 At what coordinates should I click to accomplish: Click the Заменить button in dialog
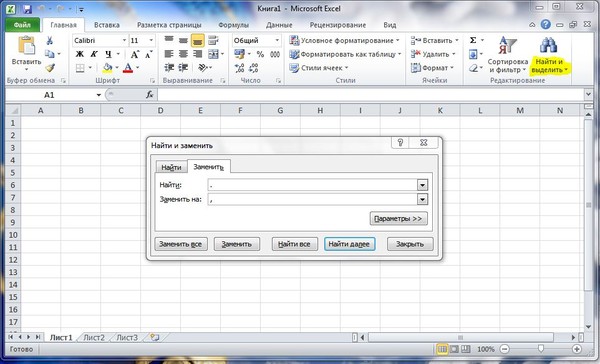[x=236, y=244]
